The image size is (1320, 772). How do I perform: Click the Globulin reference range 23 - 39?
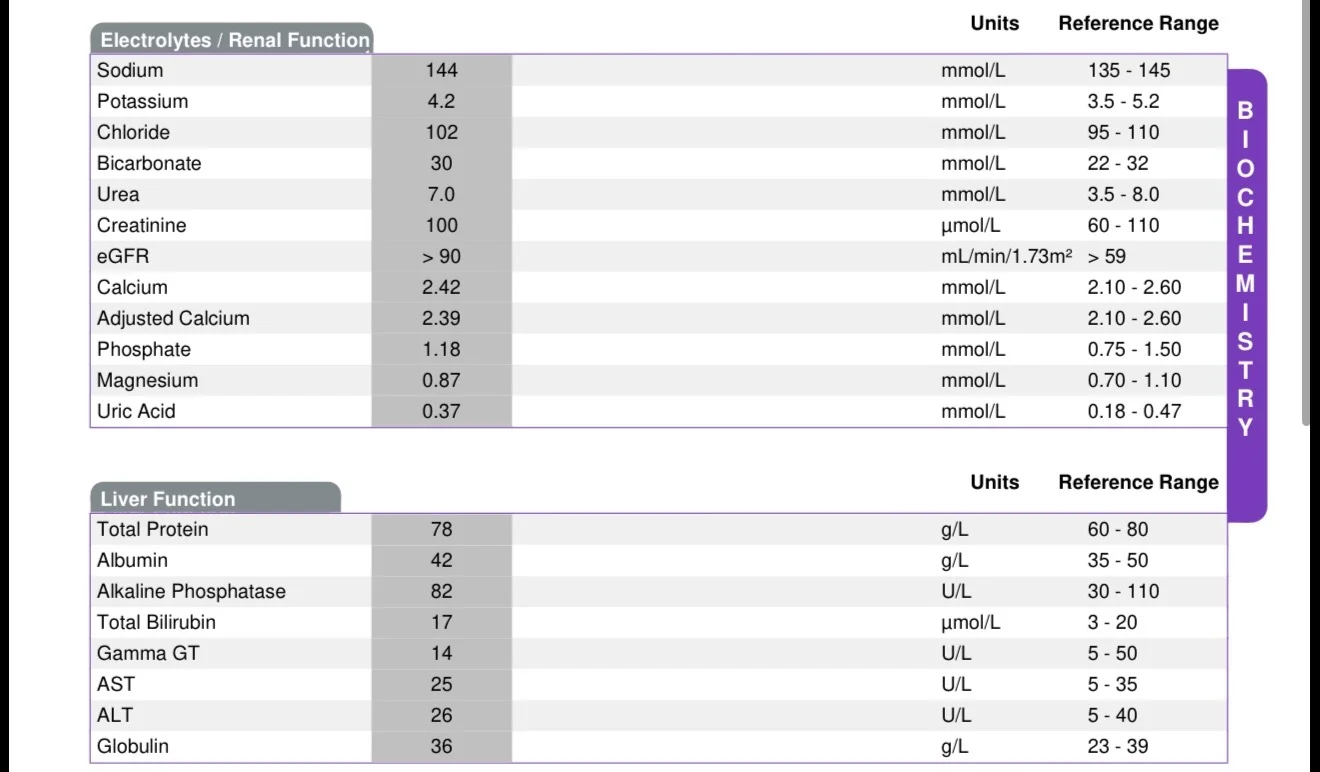[x=1118, y=746]
